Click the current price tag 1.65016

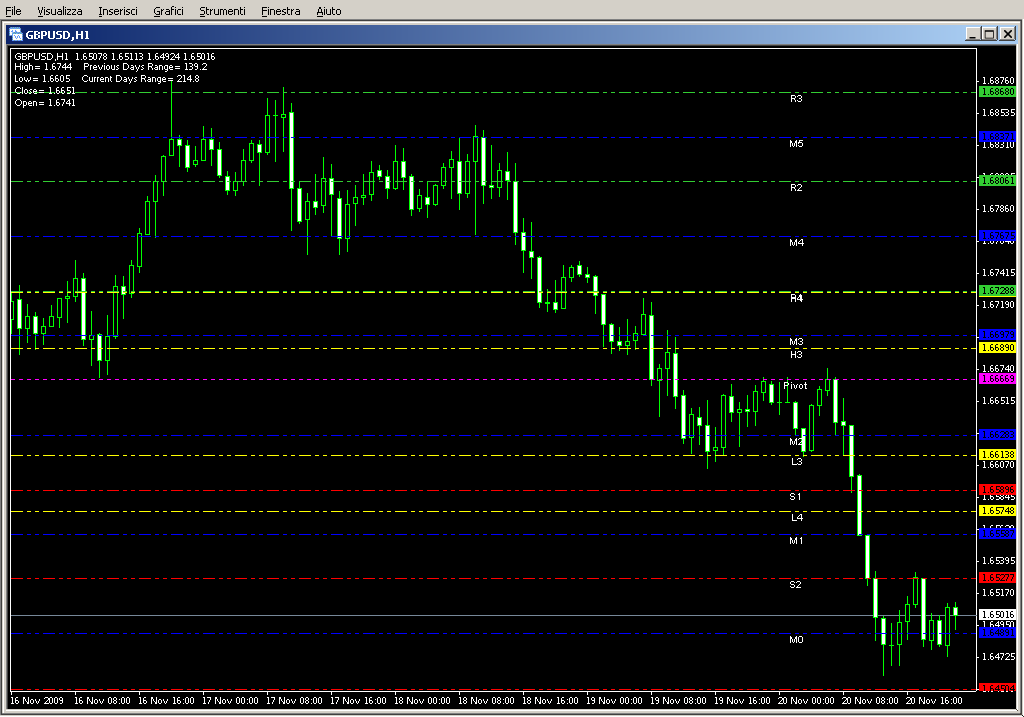(997, 614)
